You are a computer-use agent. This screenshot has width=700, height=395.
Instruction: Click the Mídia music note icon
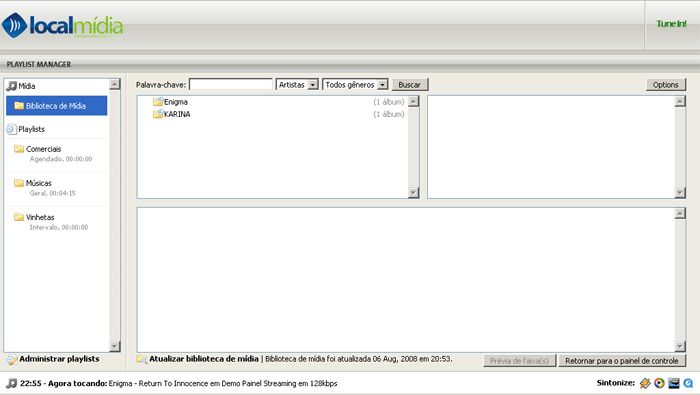12,86
